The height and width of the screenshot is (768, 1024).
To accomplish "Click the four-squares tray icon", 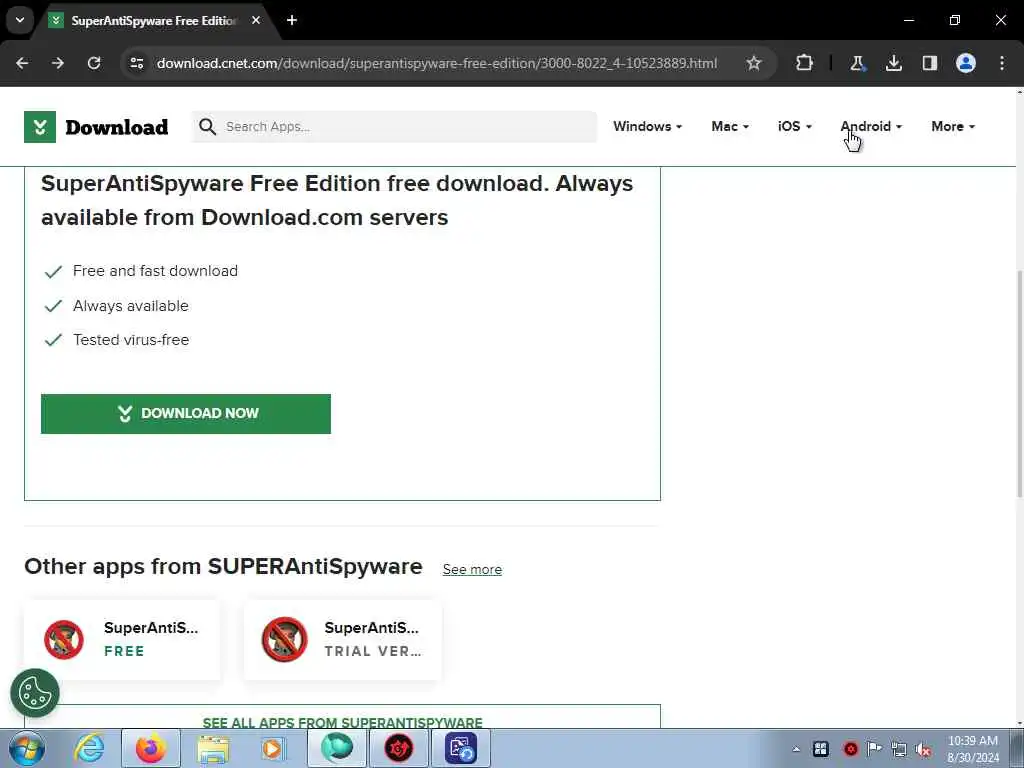I will [821, 749].
